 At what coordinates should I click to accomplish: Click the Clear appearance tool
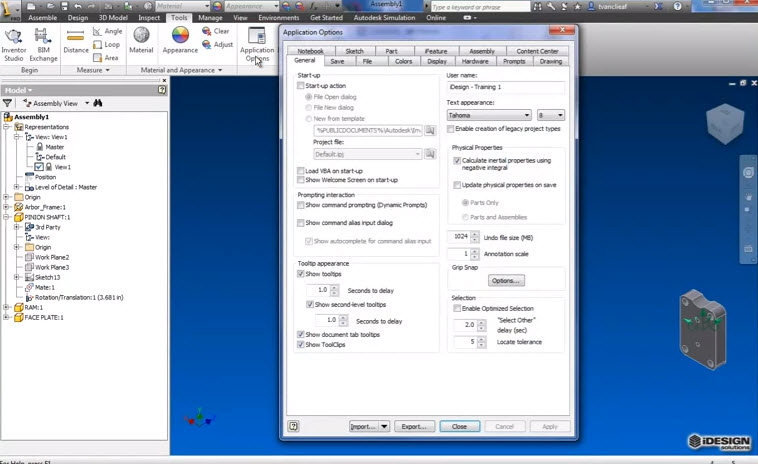tap(216, 31)
